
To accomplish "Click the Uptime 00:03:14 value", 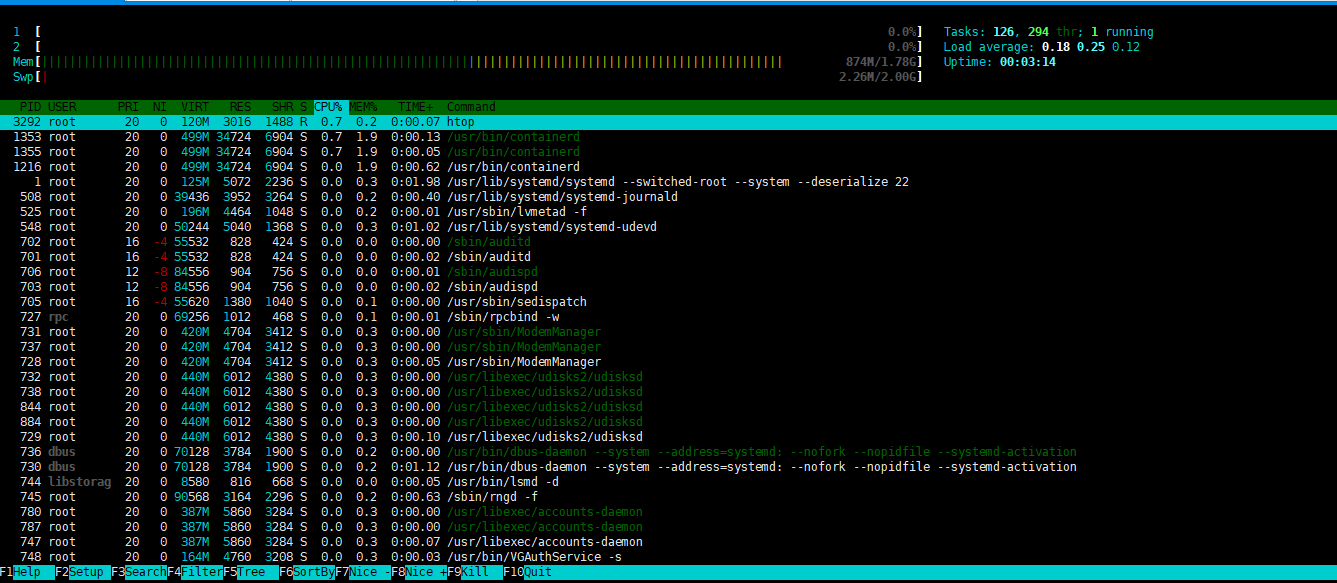I will (1027, 62).
